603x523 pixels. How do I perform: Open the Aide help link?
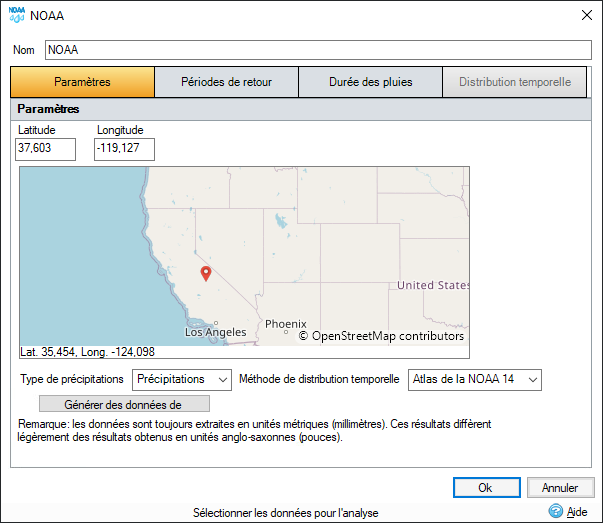(576, 512)
